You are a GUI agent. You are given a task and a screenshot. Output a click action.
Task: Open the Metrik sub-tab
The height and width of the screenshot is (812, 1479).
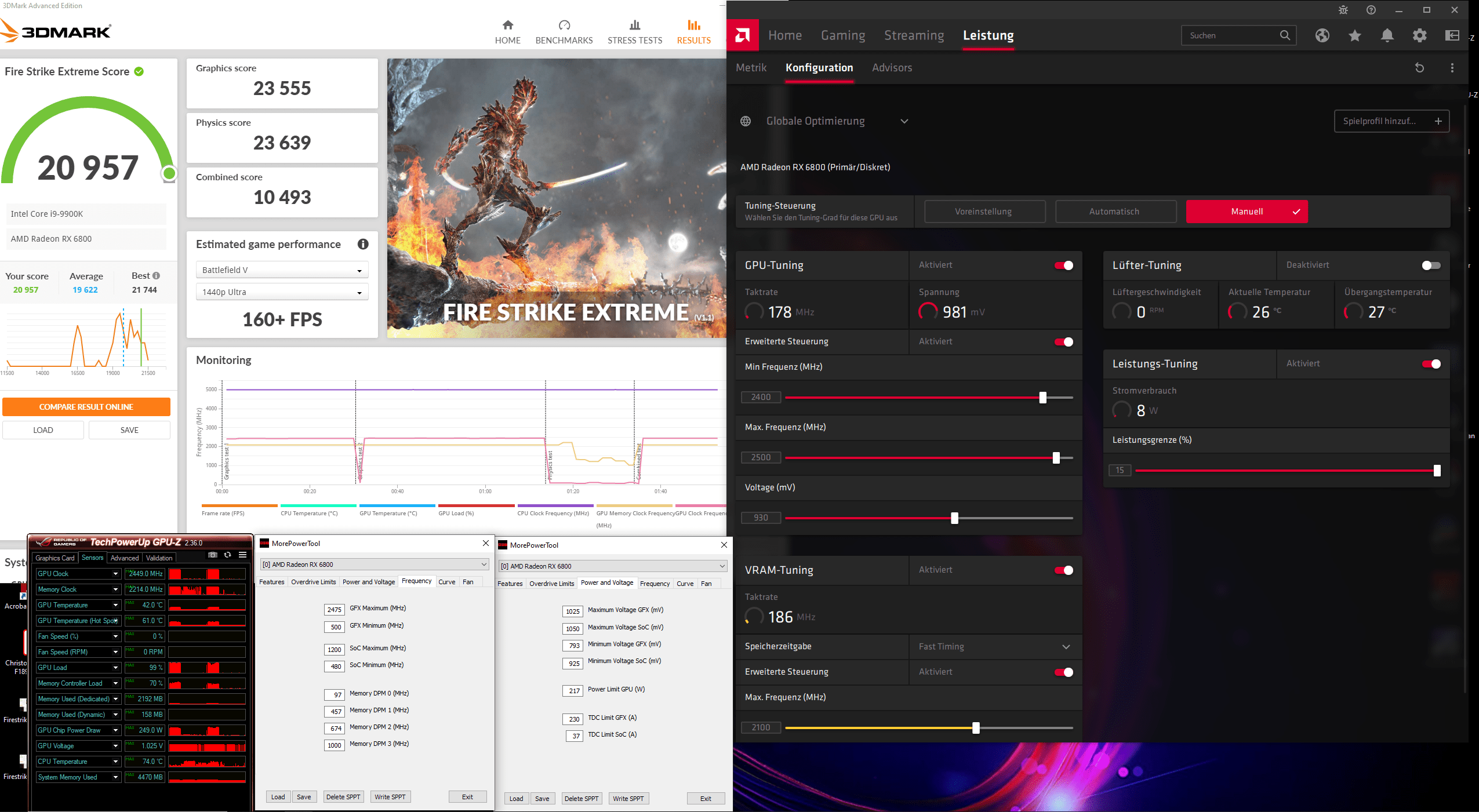pos(751,68)
